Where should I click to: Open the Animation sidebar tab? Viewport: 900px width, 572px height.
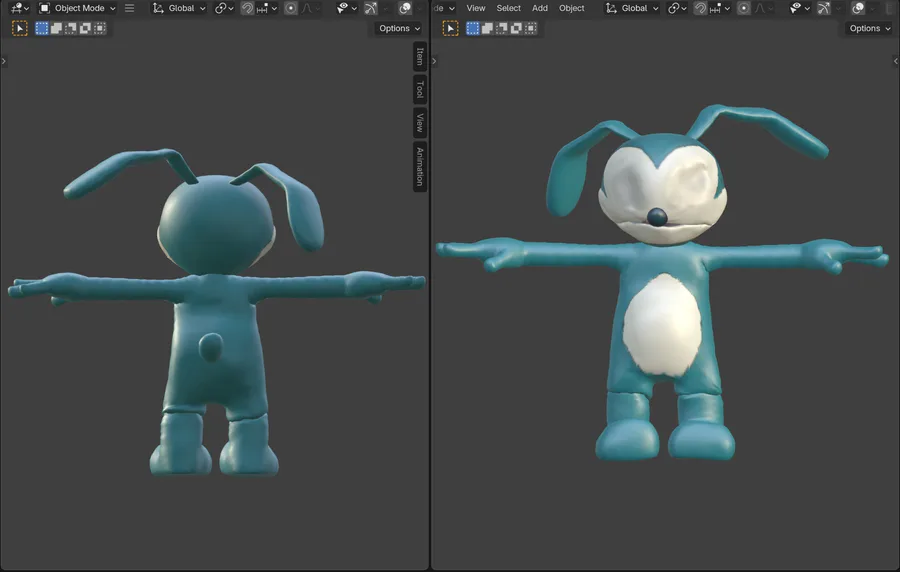pyautogui.click(x=420, y=166)
